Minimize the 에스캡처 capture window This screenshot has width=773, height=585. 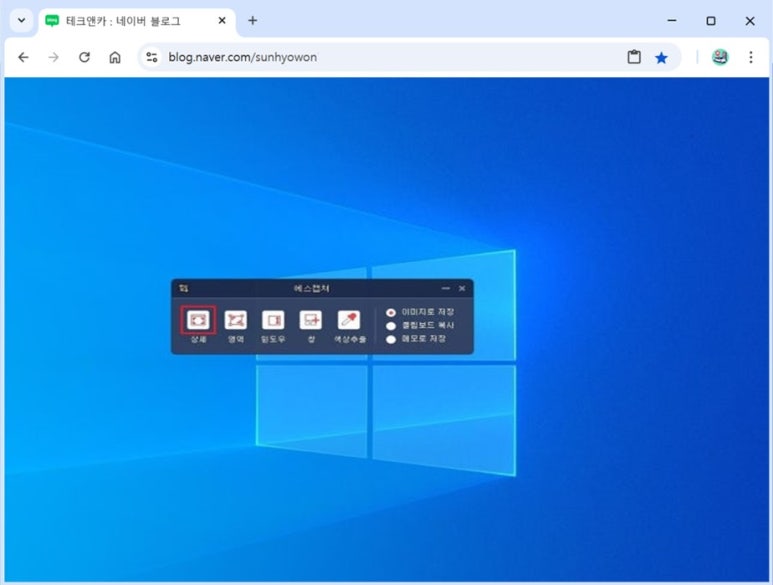pyautogui.click(x=446, y=288)
